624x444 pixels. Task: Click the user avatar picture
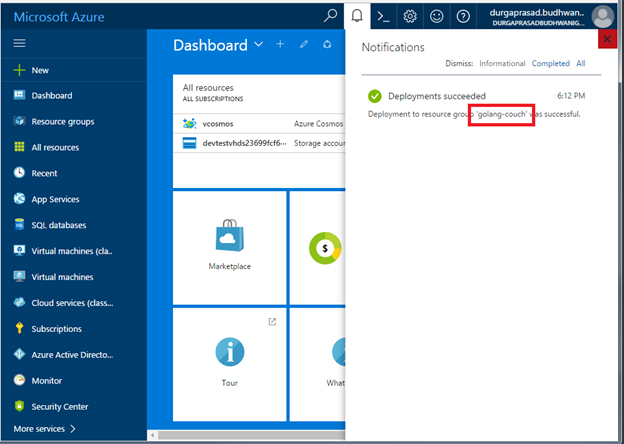pyautogui.click(x=603, y=16)
